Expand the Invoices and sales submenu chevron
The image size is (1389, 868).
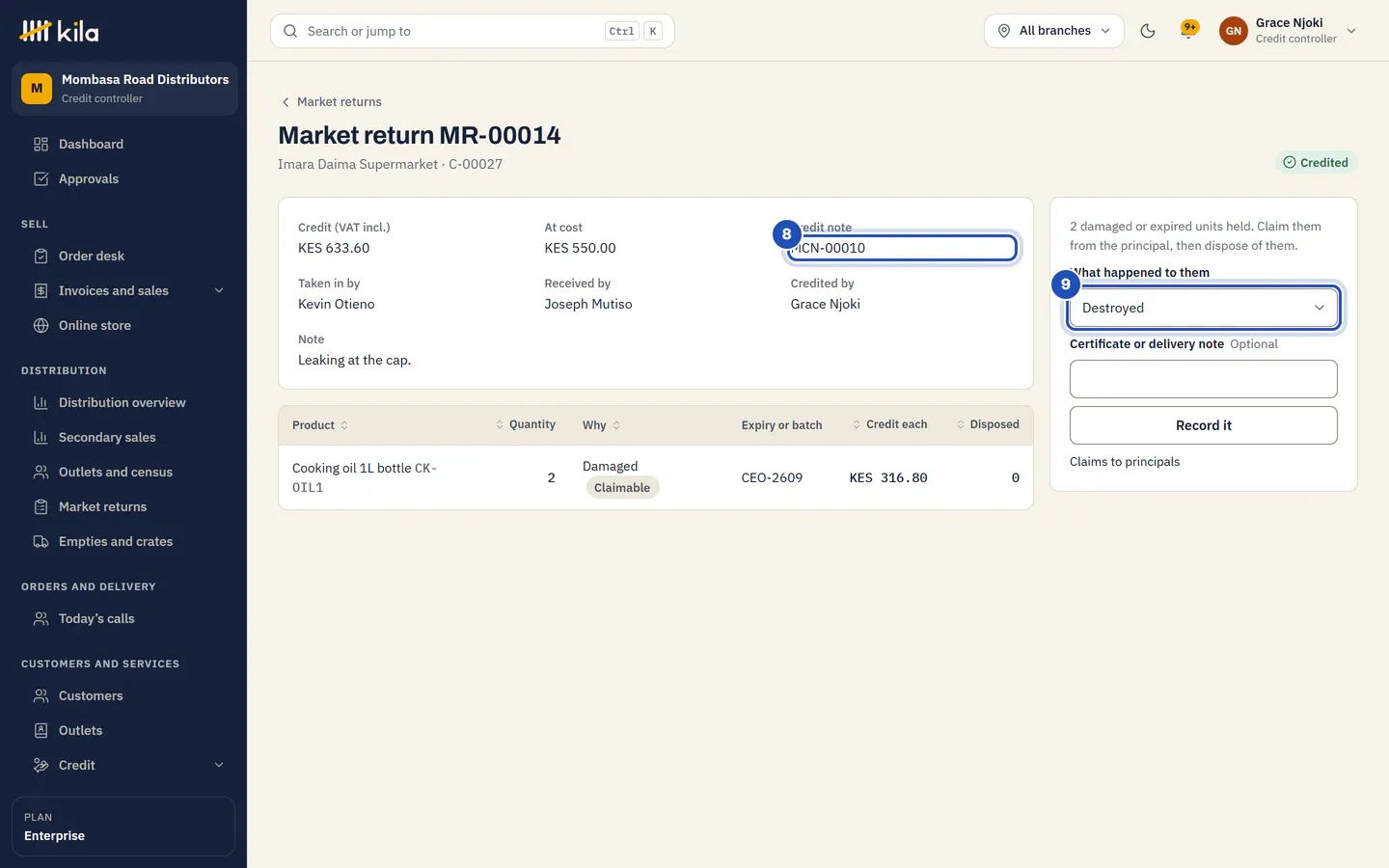(219, 291)
